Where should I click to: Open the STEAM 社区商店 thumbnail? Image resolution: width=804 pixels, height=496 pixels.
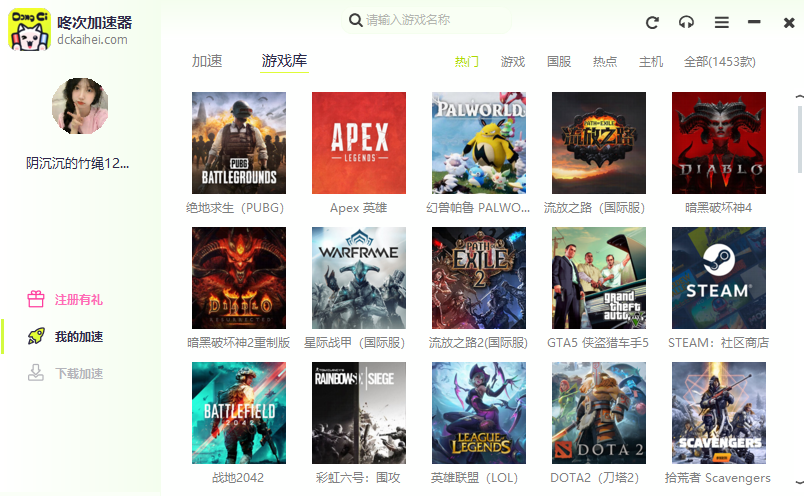[718, 278]
